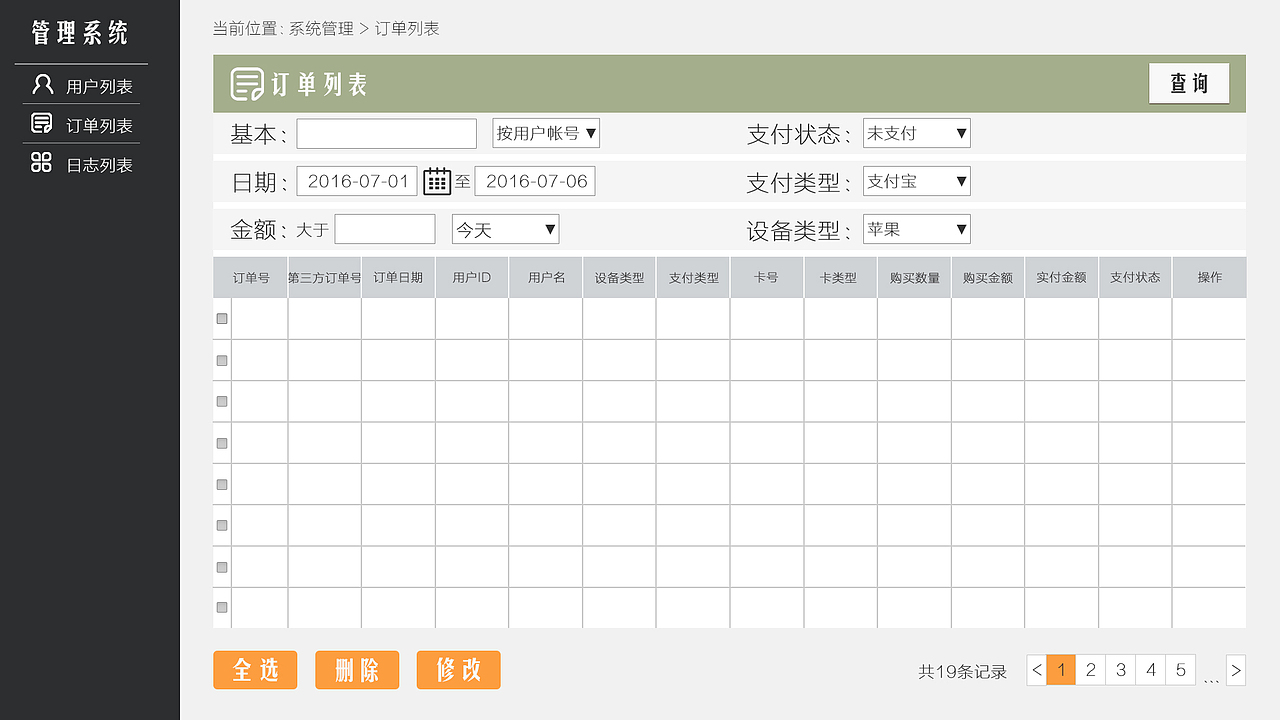The image size is (1280, 720).
Task: Click the document icon beside 订单列表 in sidebar
Action: click(41, 124)
